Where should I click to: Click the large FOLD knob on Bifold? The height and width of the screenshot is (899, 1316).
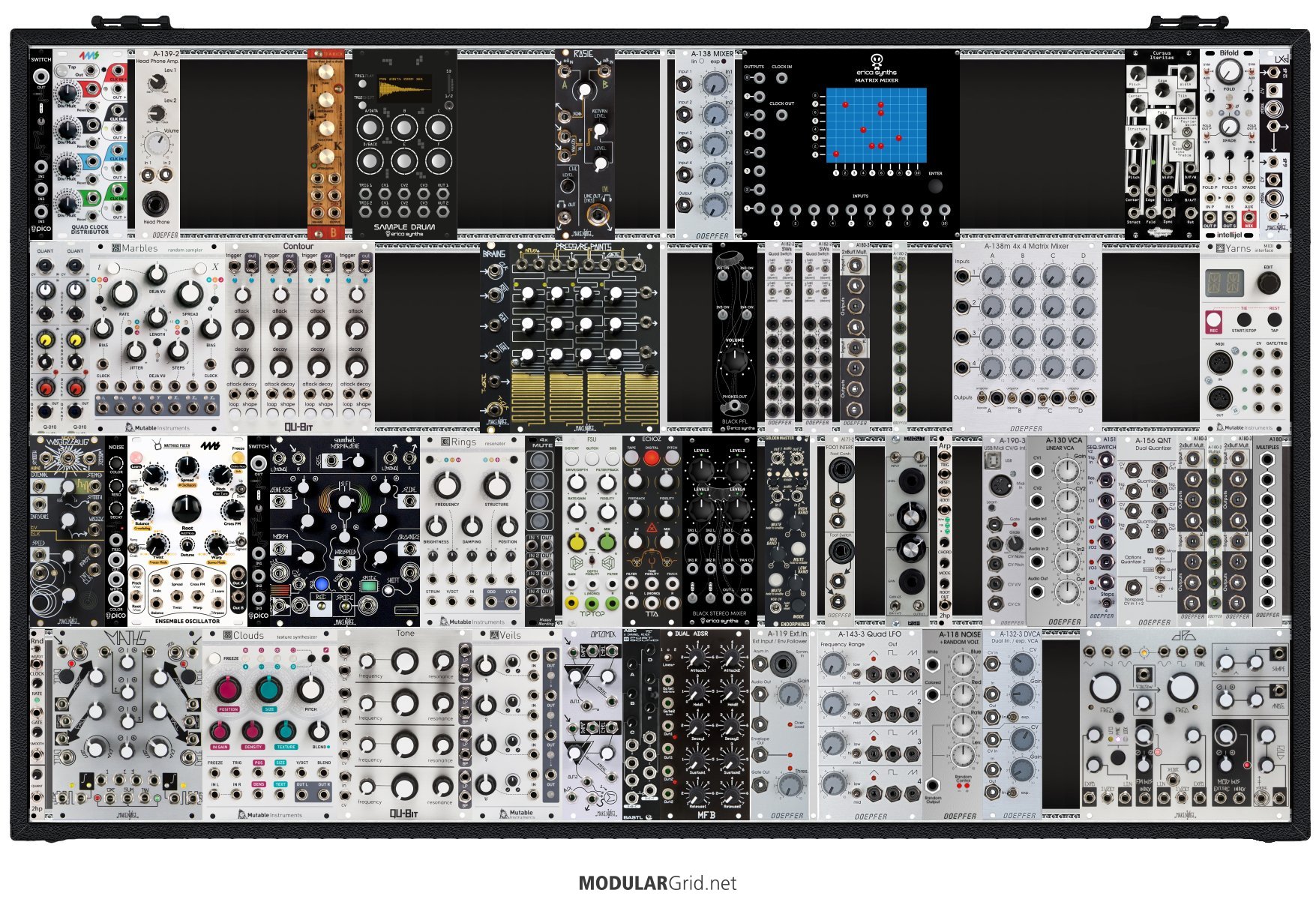tap(1228, 73)
